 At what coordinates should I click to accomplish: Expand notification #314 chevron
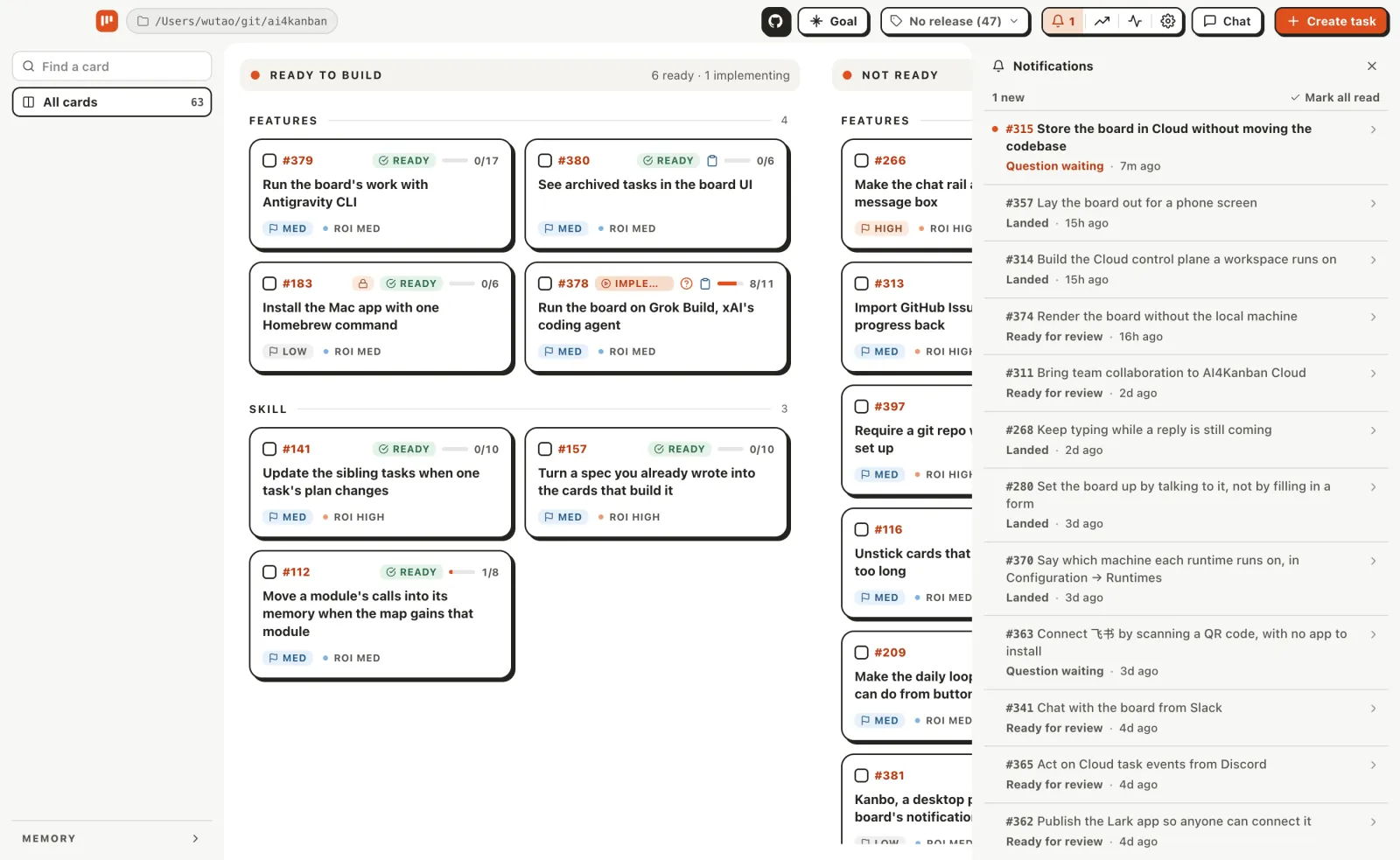(1373, 260)
